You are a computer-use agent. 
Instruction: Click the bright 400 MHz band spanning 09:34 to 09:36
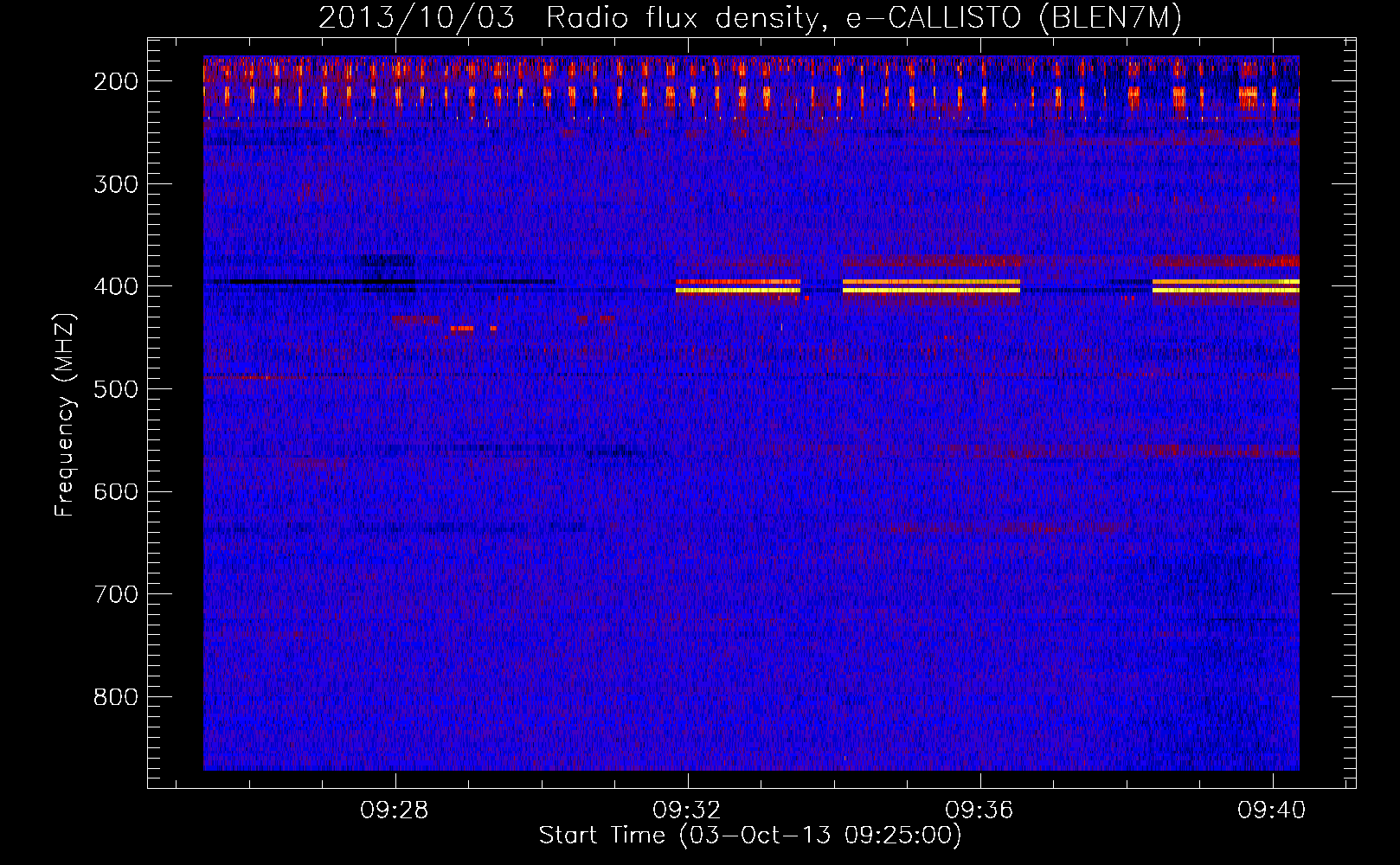click(931, 286)
